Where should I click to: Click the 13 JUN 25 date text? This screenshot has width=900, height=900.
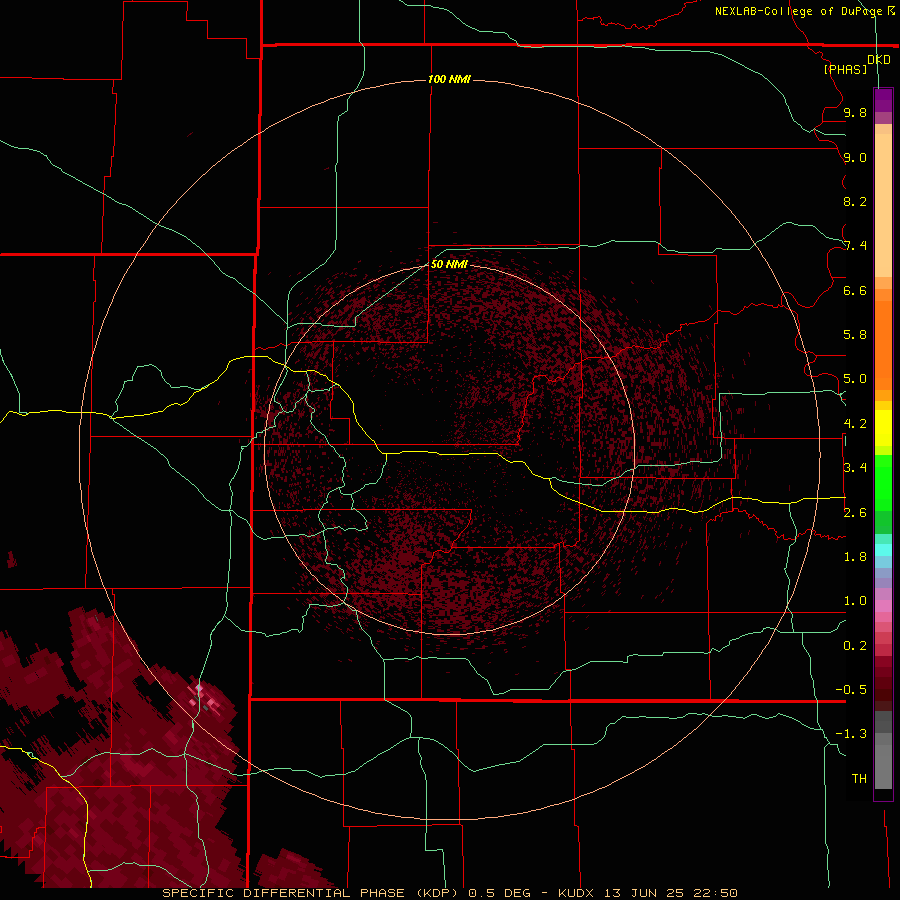tap(646, 893)
